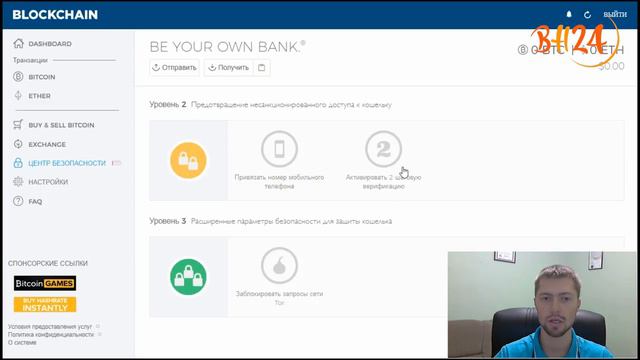Screen dimensions: 640x360
Task: Click the Ether diamond icon
Action: (x=18, y=96)
